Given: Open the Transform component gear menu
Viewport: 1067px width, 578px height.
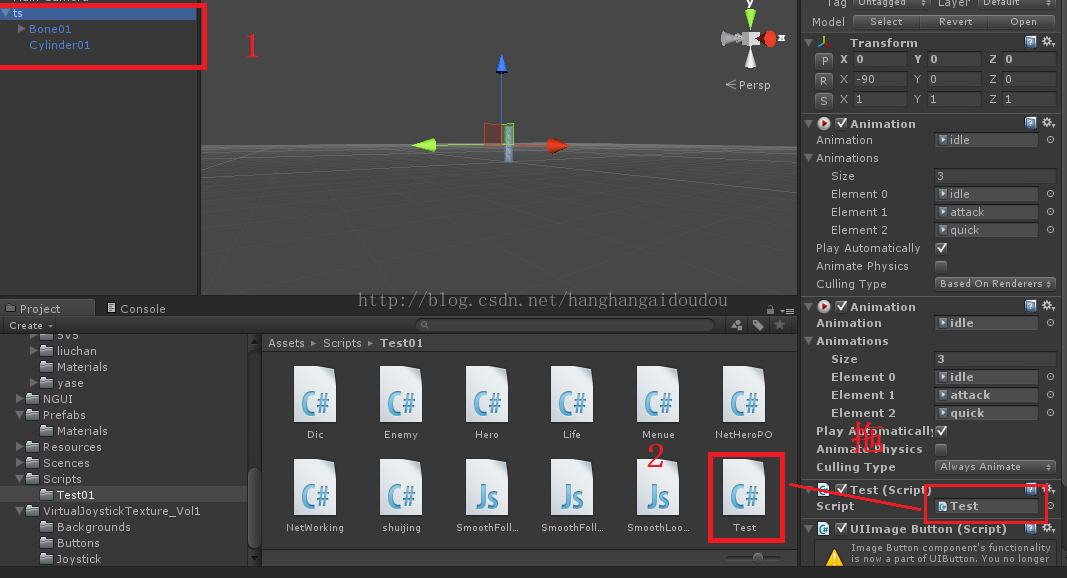Looking at the screenshot, I should [1049, 42].
